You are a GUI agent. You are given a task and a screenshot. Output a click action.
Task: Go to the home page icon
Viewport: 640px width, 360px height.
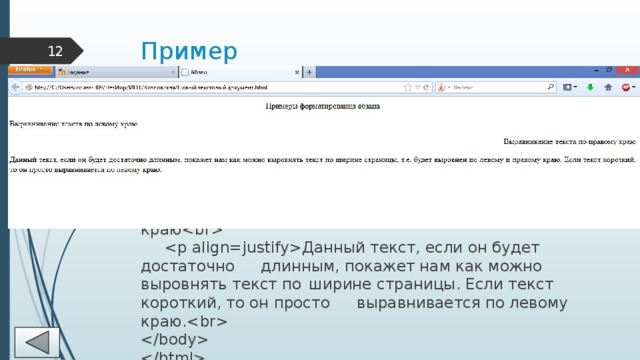[608, 87]
